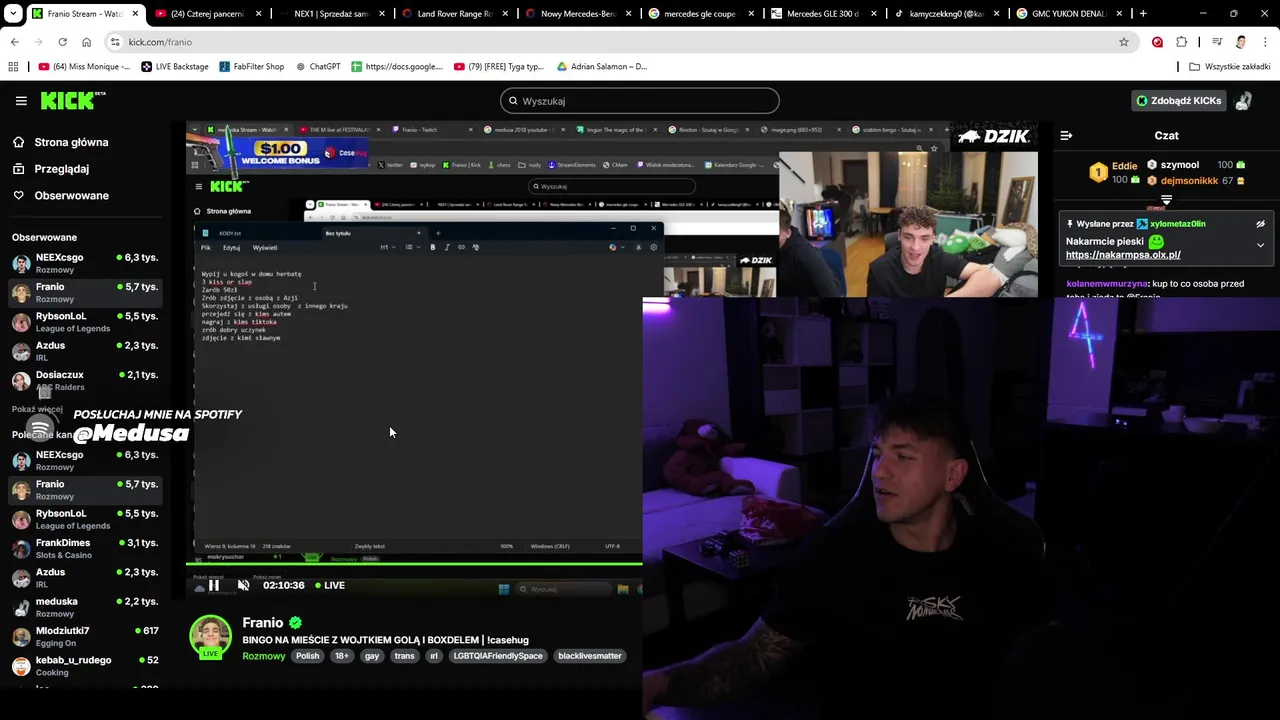
Task: Expand the pinned message chevron
Action: pos(1260,245)
